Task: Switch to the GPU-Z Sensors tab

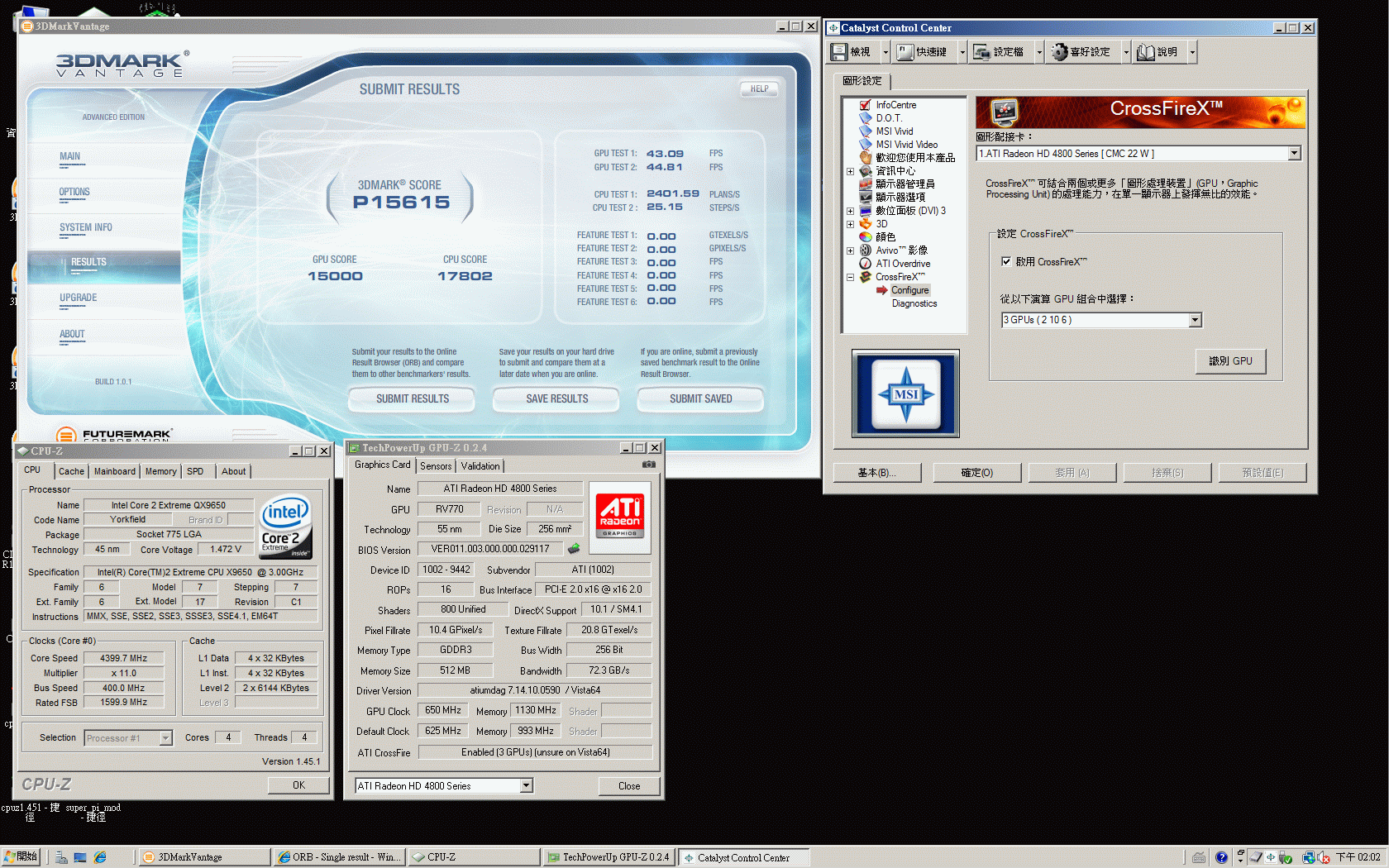Action: click(436, 466)
